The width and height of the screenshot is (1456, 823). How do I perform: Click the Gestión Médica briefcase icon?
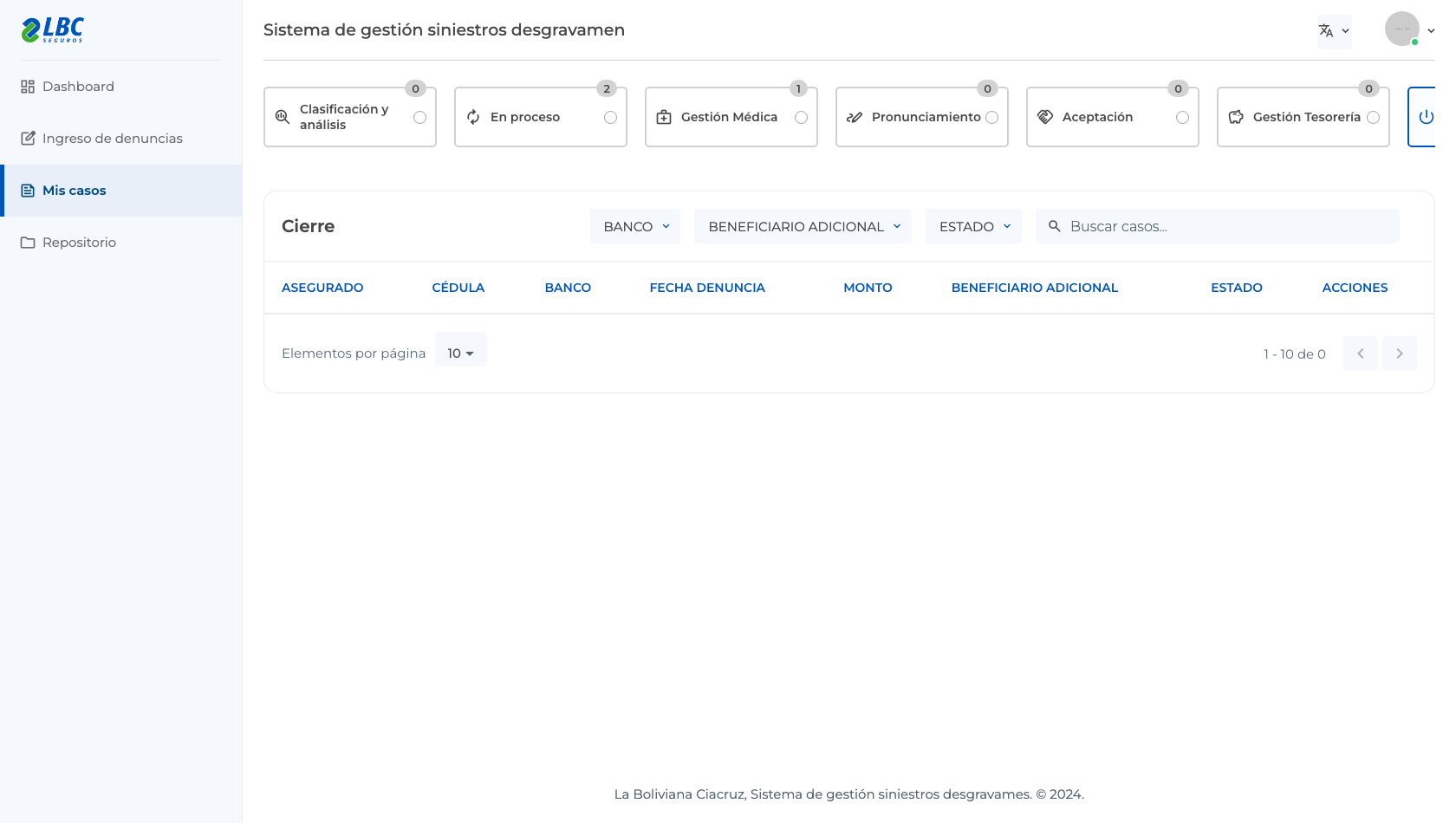[x=664, y=117]
